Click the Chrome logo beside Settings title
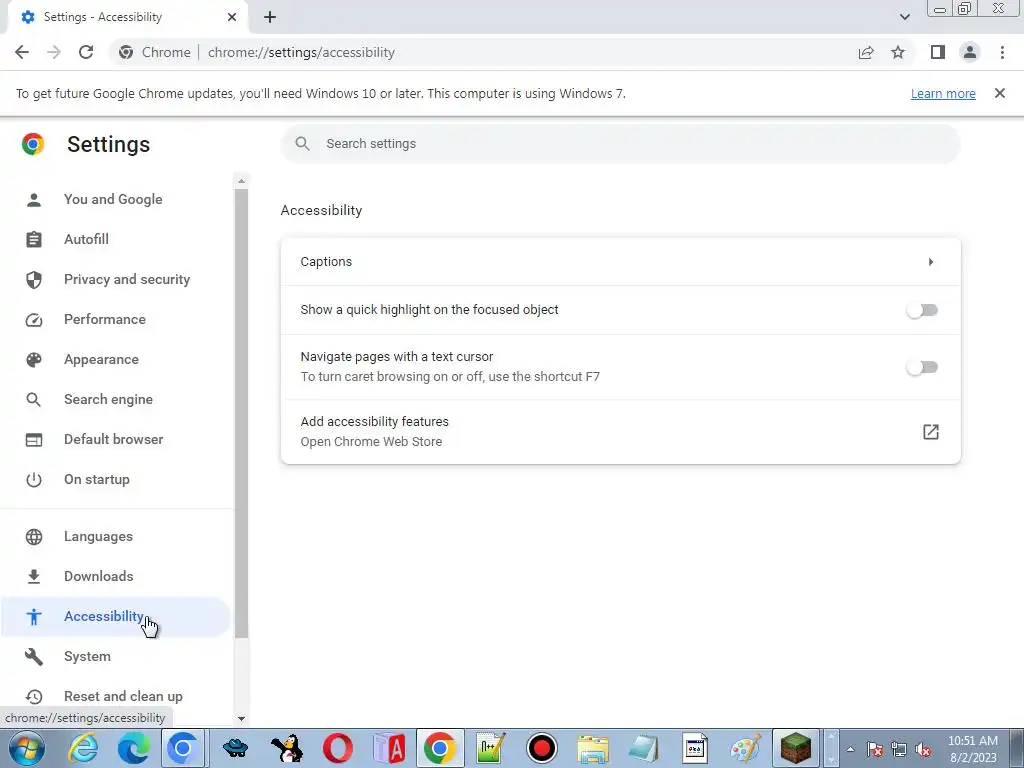 point(33,144)
